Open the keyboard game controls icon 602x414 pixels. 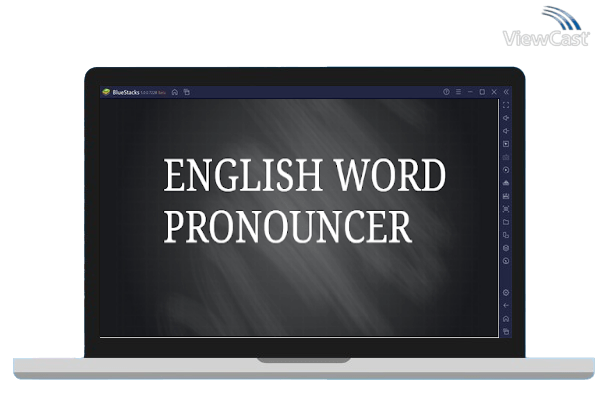coord(506,157)
